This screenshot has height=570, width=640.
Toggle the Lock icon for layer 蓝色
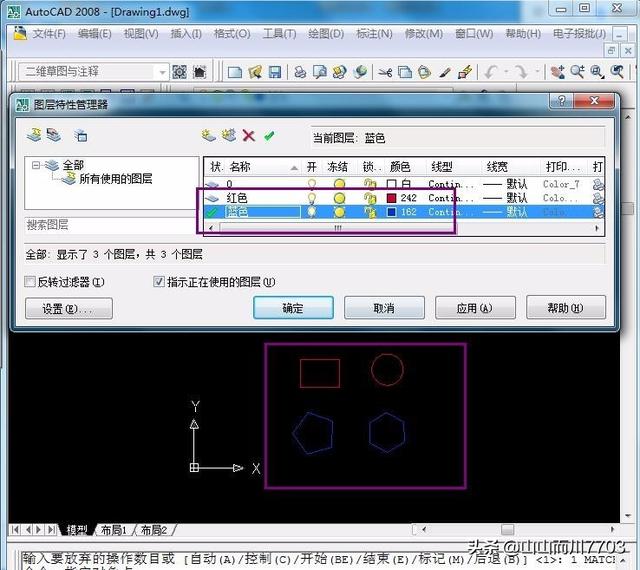tap(370, 212)
